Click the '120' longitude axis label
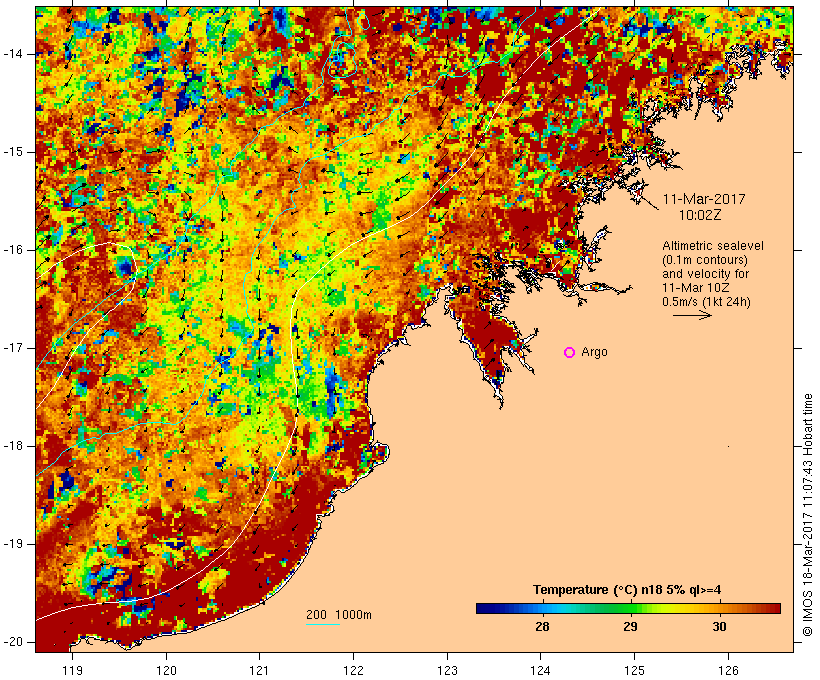 click(166, 670)
